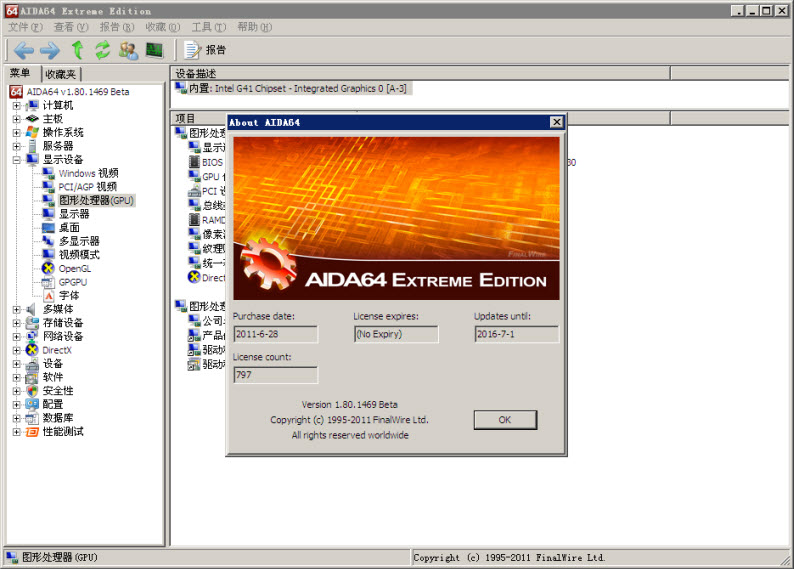Click the License expires field
Image resolution: width=794 pixels, height=569 pixels.
tap(396, 334)
